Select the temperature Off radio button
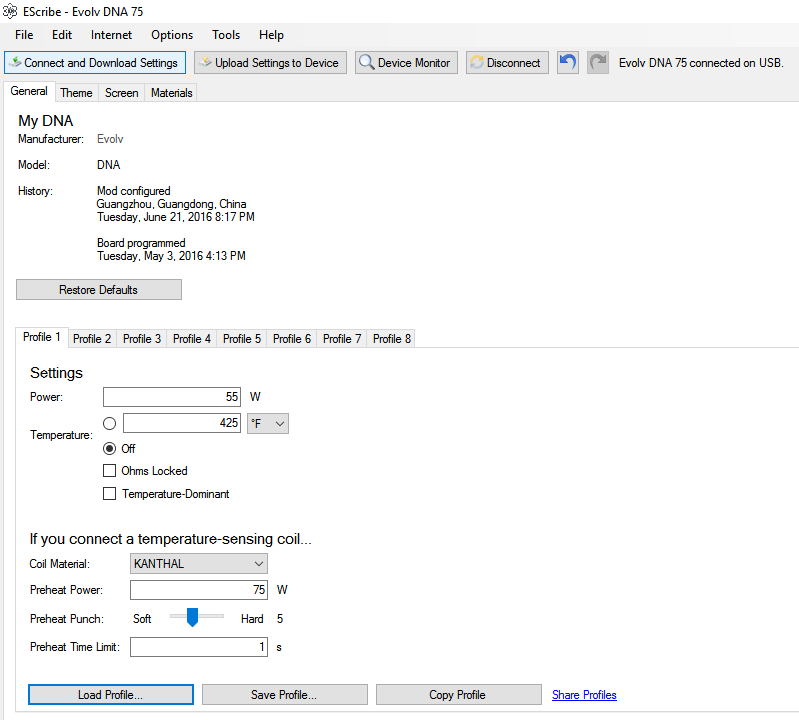This screenshot has height=720, width=799. [x=109, y=448]
